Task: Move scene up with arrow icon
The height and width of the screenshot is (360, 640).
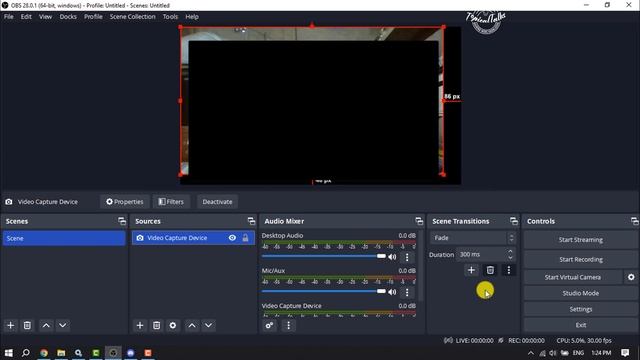Action: [x=46, y=325]
